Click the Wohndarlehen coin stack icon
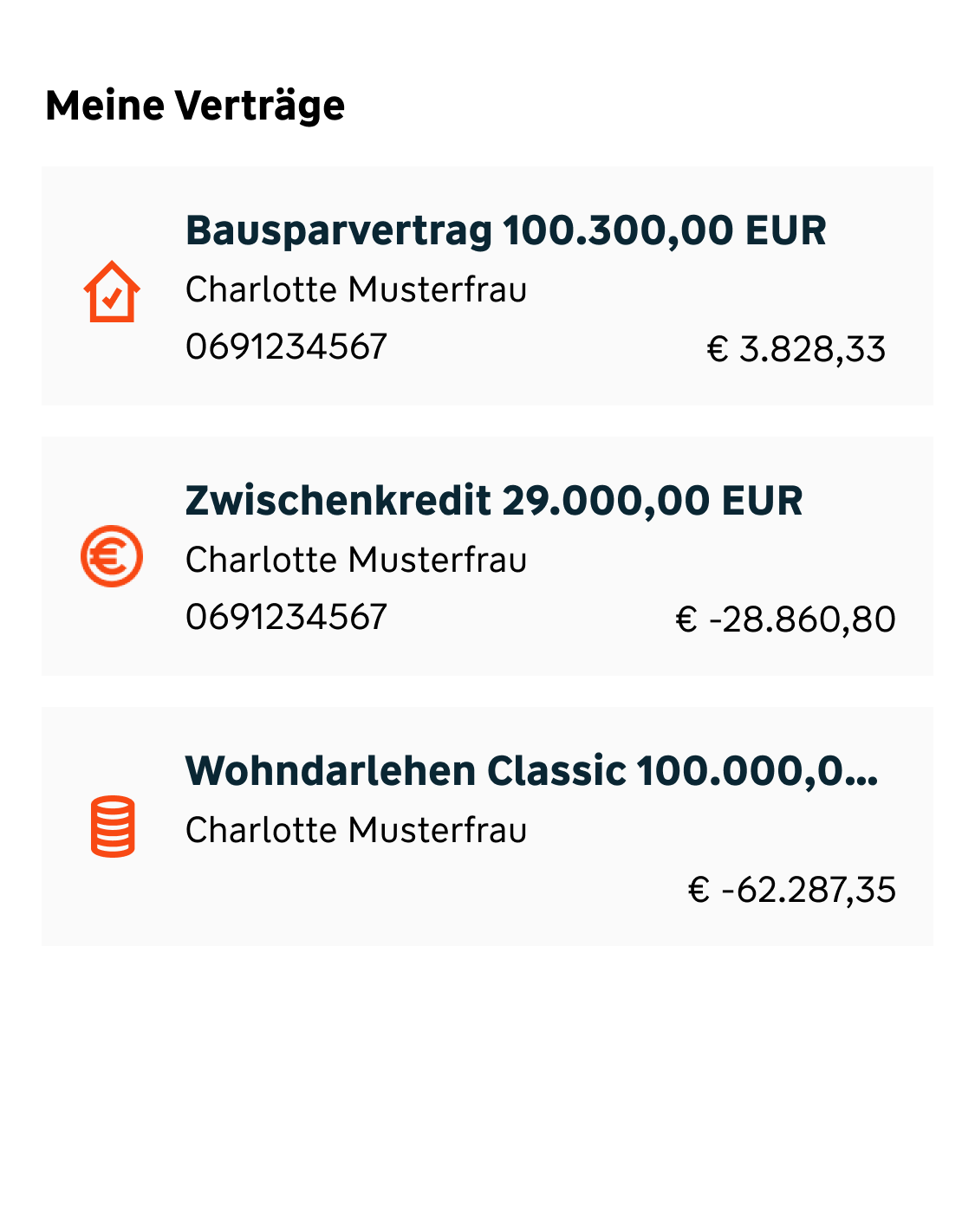Screen dimensions: 975x1232 click(113, 827)
